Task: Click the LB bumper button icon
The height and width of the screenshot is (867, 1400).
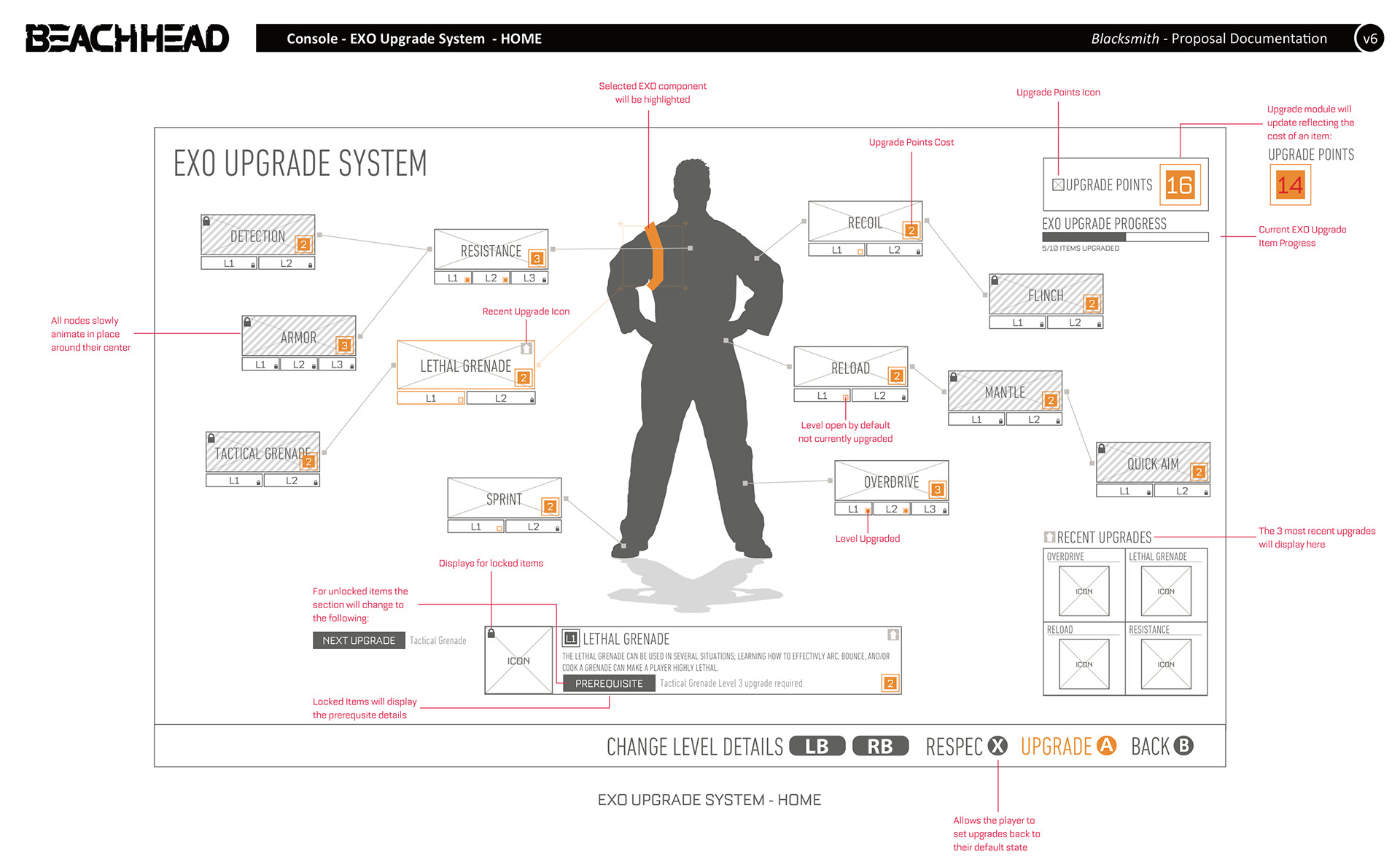Action: pyautogui.click(x=817, y=746)
